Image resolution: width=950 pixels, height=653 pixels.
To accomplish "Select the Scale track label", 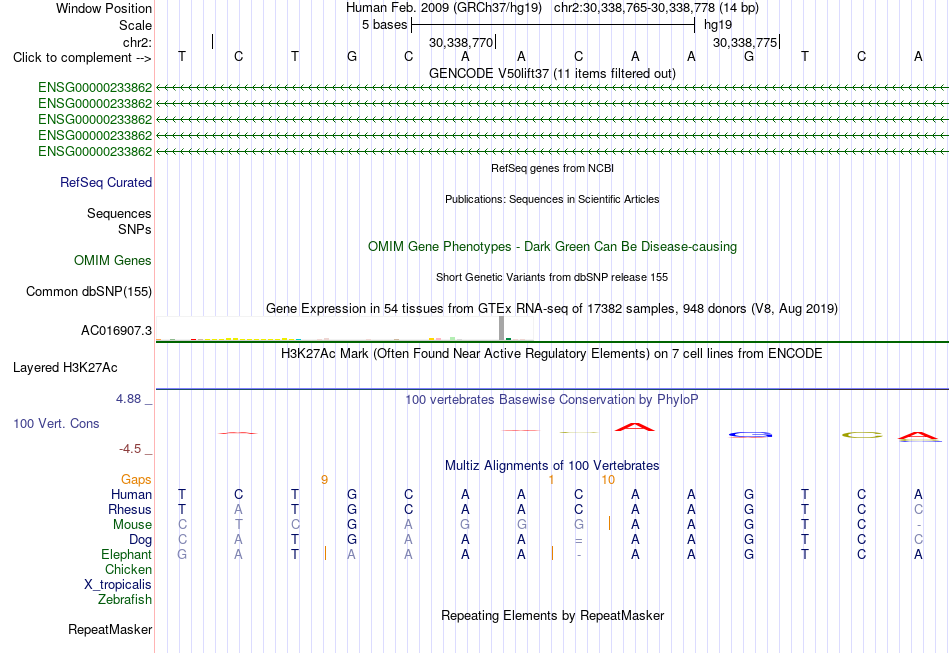I will tap(135, 25).
